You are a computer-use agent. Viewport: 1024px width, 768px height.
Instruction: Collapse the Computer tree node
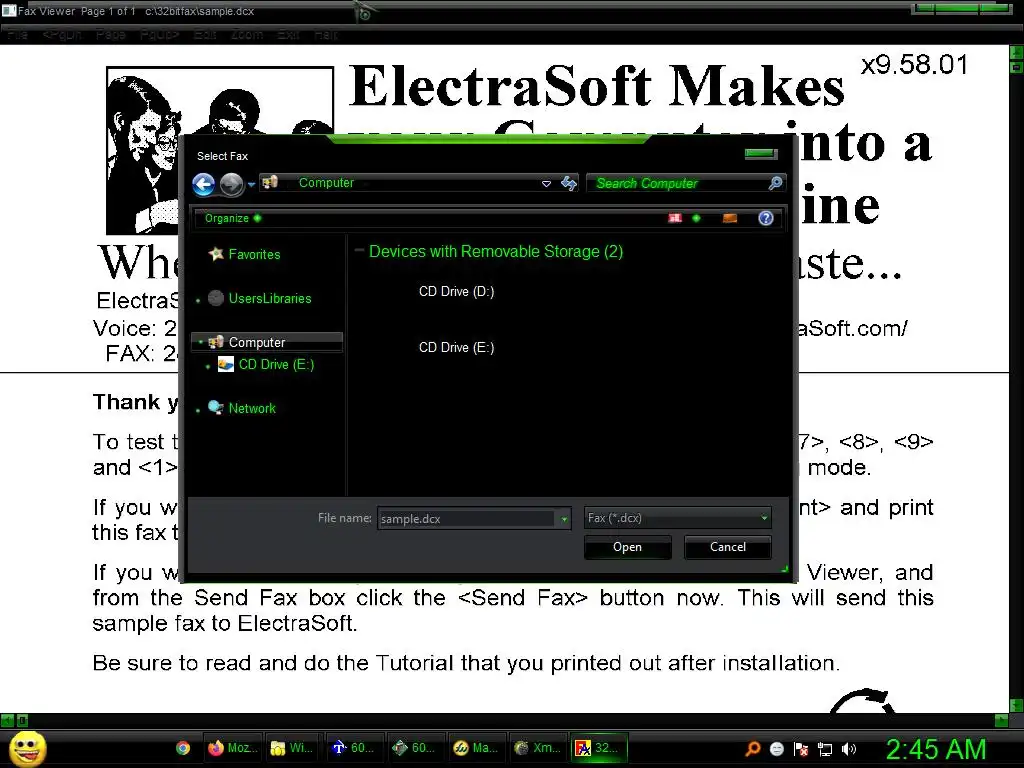click(200, 342)
